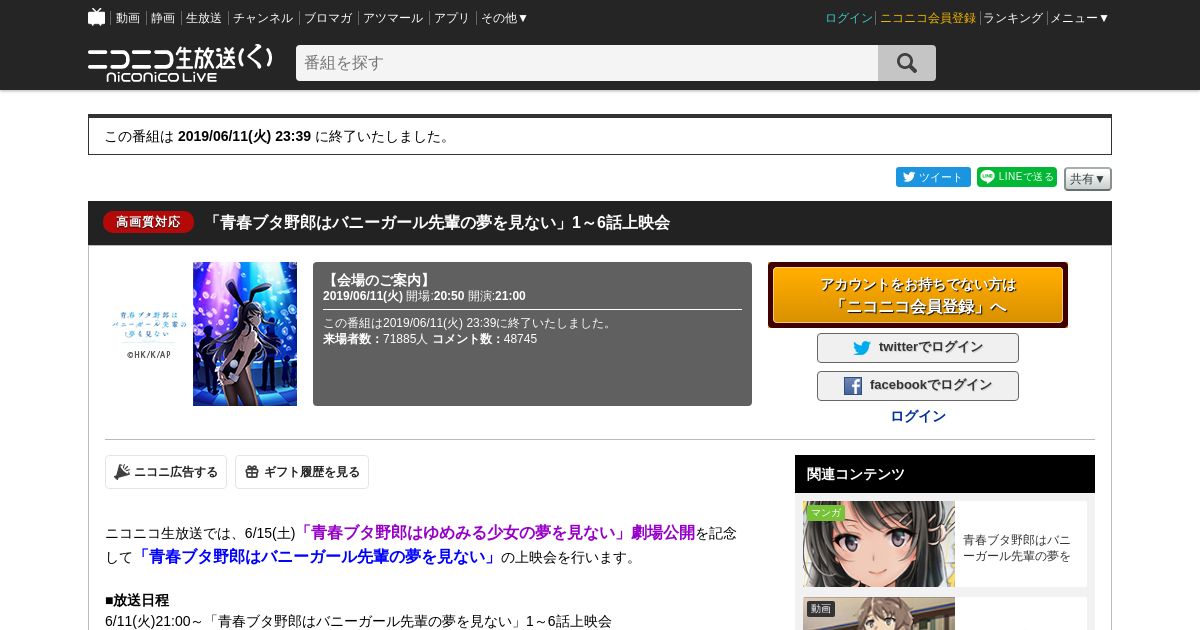Click the ツイート Twitter share button
The height and width of the screenshot is (630, 1200).
coord(933,177)
